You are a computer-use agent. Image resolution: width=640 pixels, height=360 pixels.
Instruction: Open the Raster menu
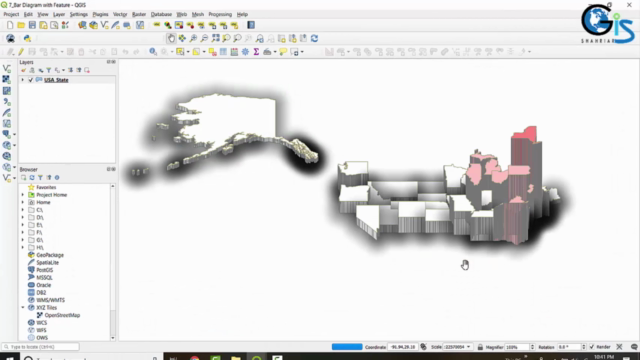[139, 14]
